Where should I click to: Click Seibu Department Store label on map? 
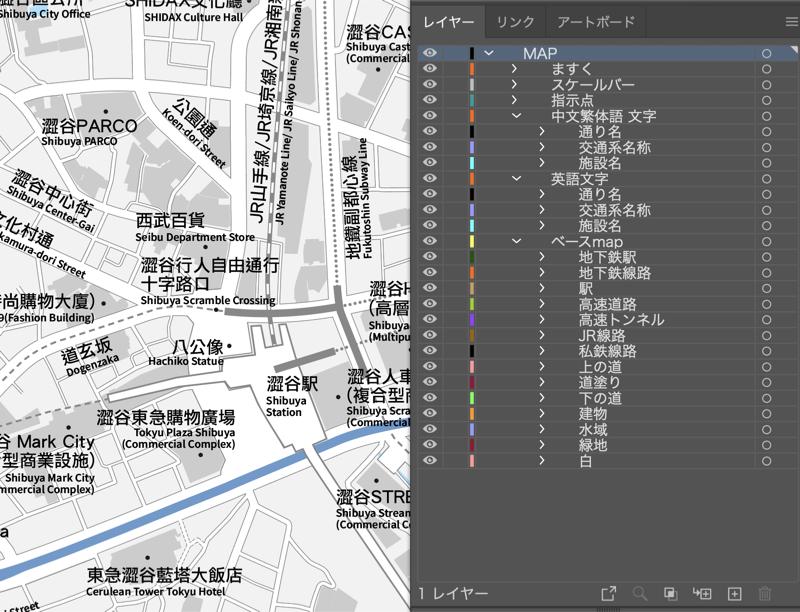[195, 237]
